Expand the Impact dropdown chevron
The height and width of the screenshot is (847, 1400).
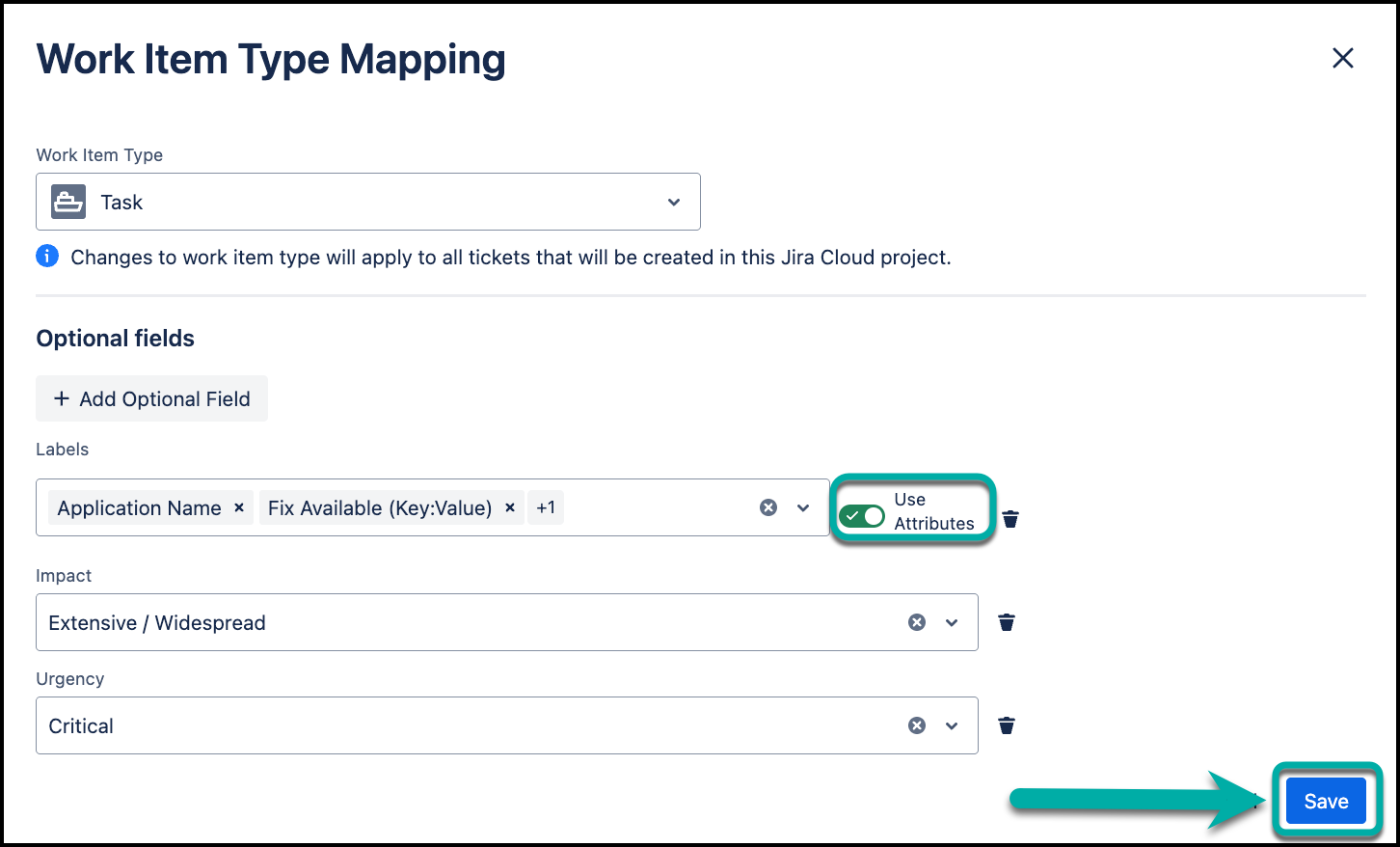click(x=952, y=622)
